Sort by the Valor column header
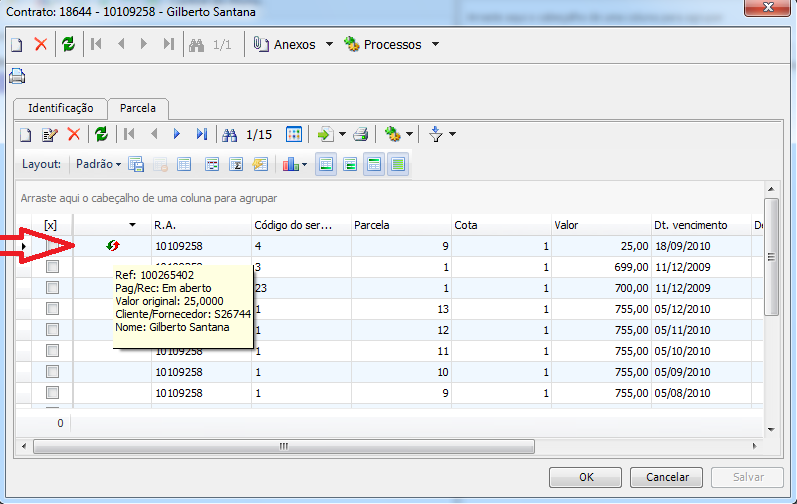This screenshot has width=797, height=504. tap(601, 225)
